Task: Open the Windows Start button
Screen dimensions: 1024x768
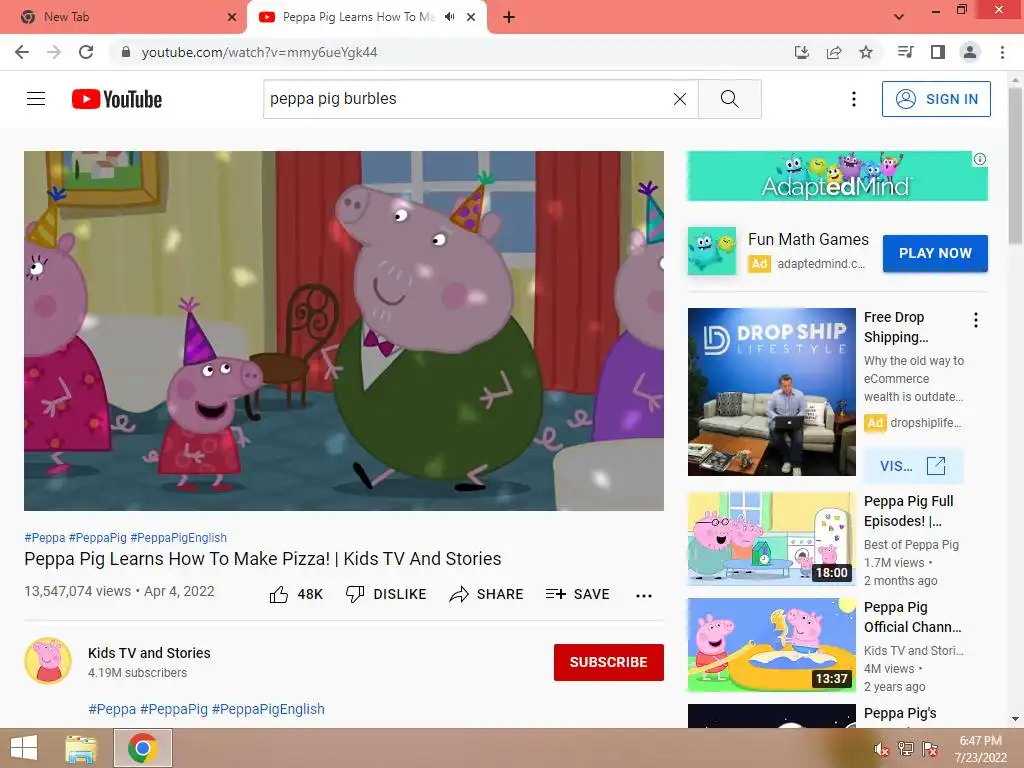Action: pos(24,748)
